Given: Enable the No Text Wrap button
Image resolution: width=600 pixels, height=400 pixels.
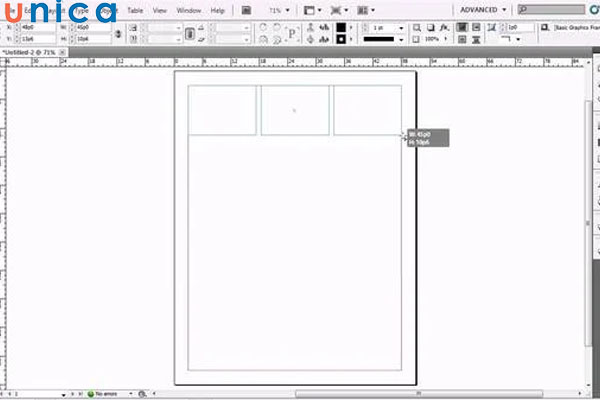Looking at the screenshot, I should [x=462, y=28].
